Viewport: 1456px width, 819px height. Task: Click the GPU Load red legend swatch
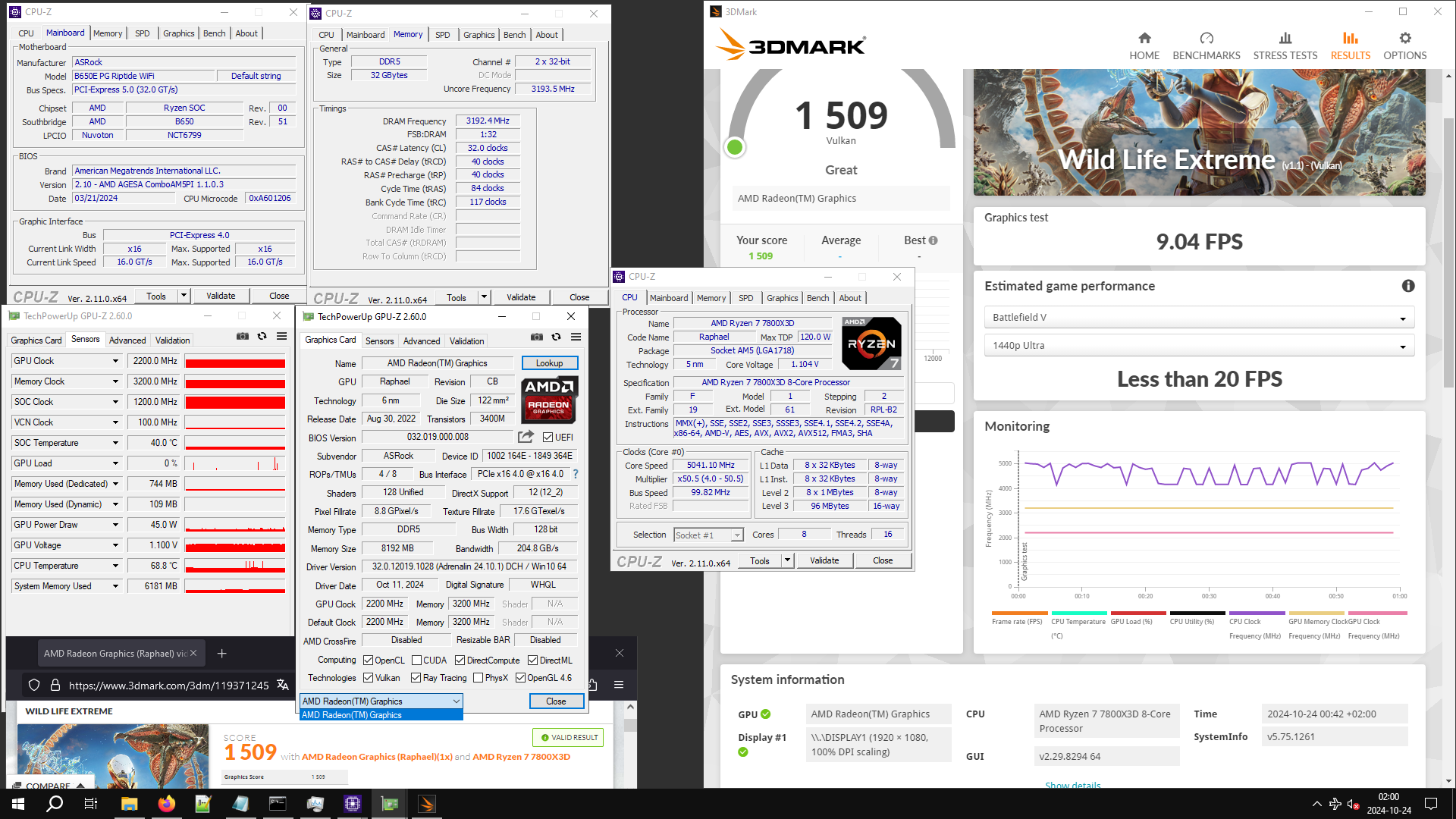(x=1137, y=613)
